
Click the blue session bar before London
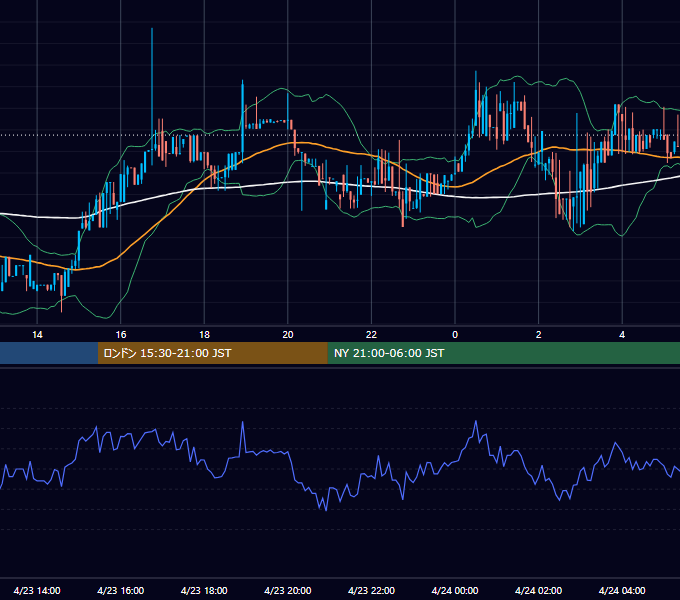pyautogui.click(x=49, y=353)
